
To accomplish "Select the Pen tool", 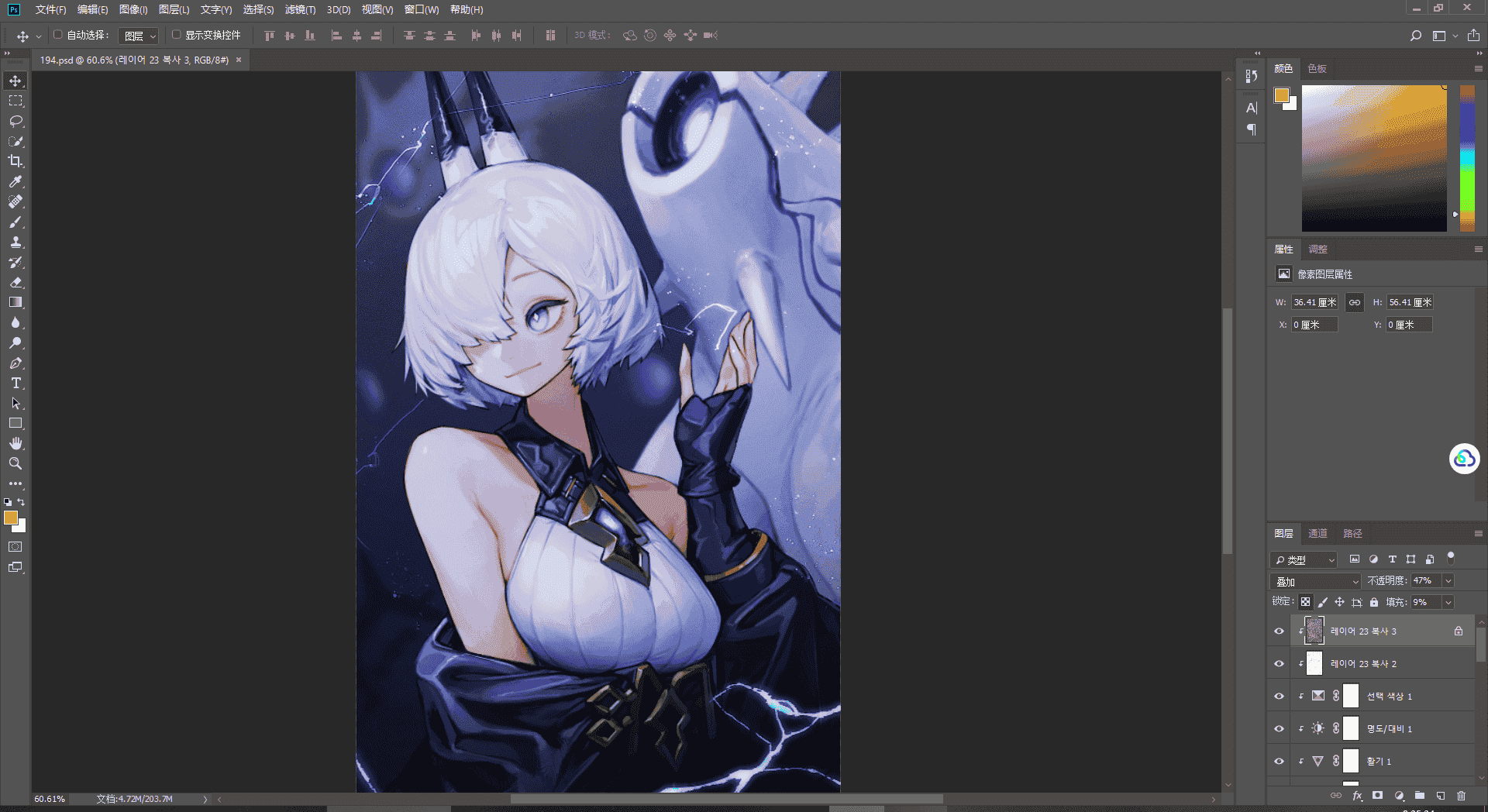I will (x=15, y=363).
